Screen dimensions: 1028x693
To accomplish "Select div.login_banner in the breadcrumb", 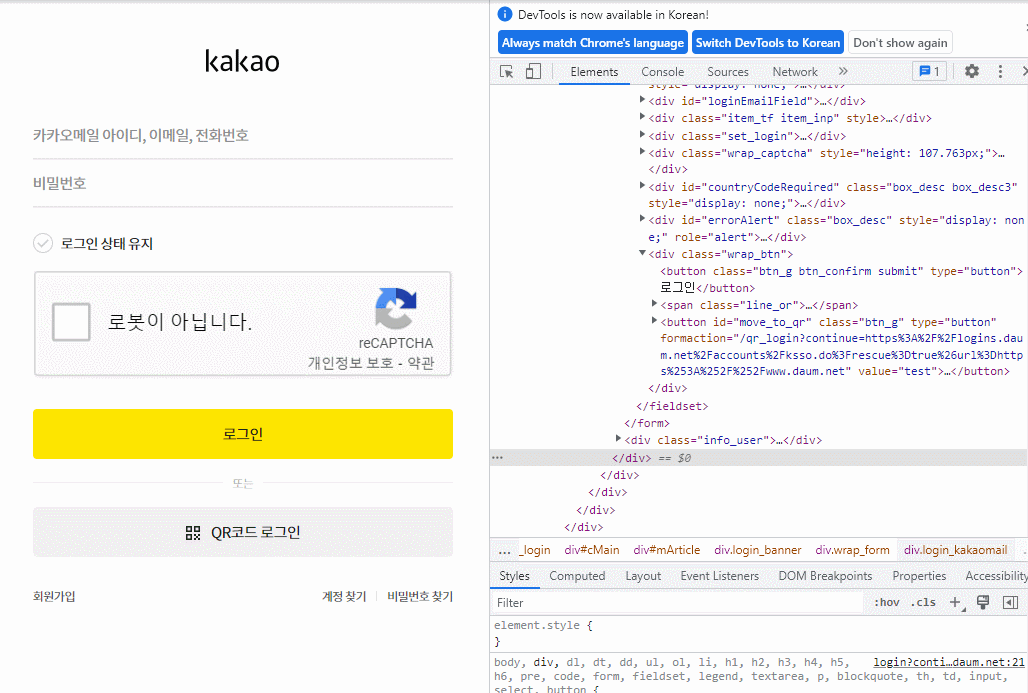I will (x=757, y=550).
